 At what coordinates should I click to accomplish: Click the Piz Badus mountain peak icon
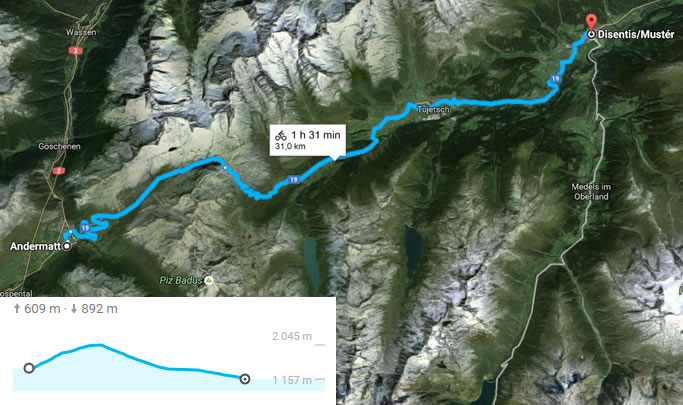(x=209, y=280)
